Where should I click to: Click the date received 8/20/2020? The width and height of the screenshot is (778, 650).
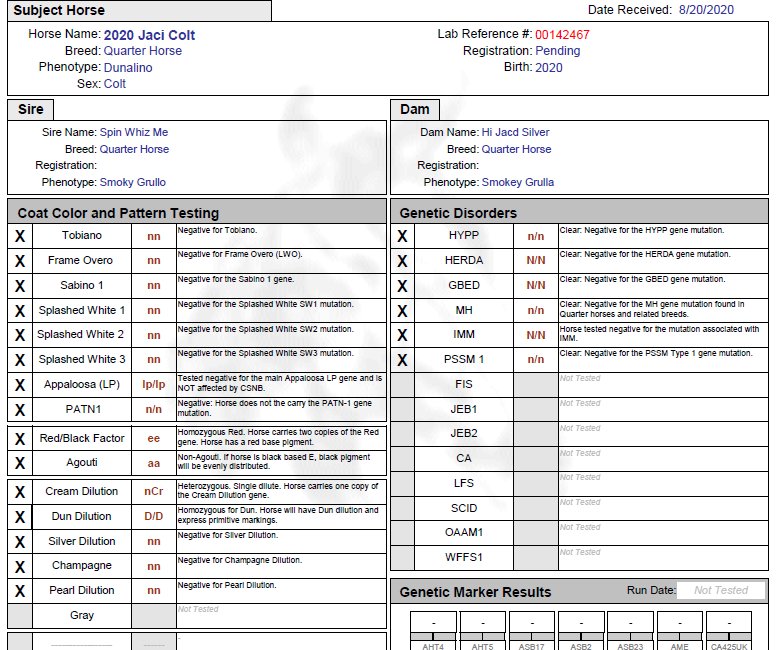(706, 9)
